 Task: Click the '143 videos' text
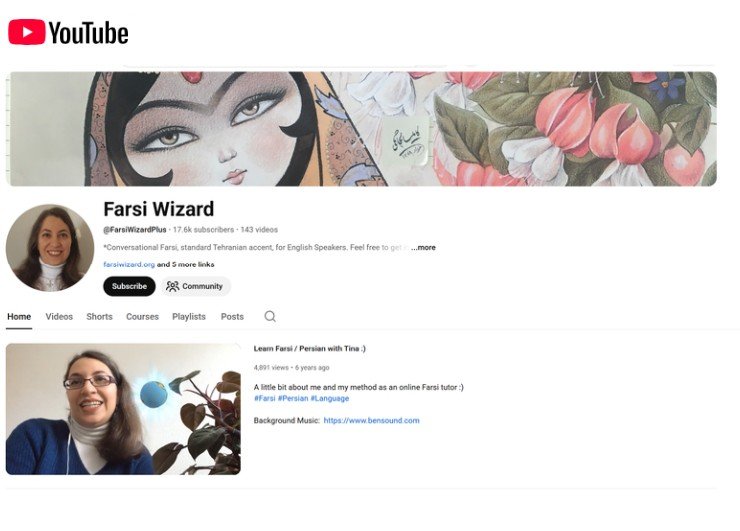pyautogui.click(x=259, y=229)
